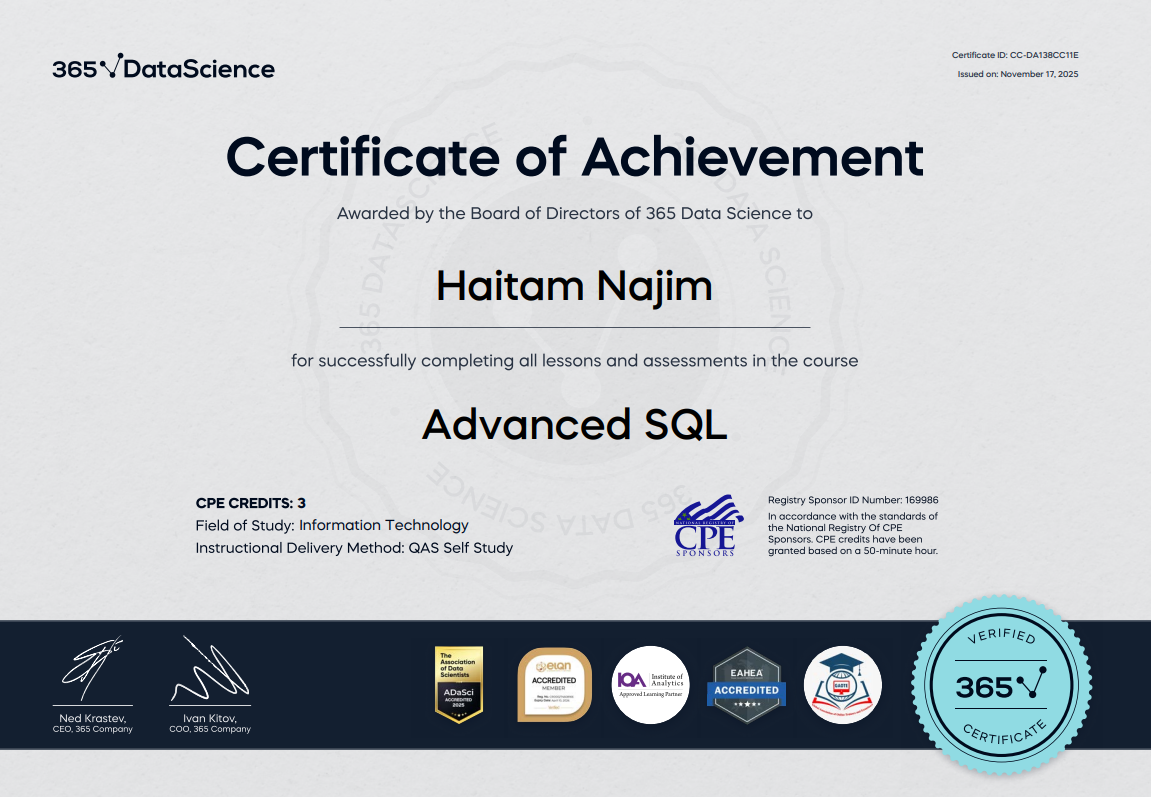The image size is (1151, 797).
Task: Click the Field of Study: Information Technology line
Action: pyautogui.click(x=332, y=525)
